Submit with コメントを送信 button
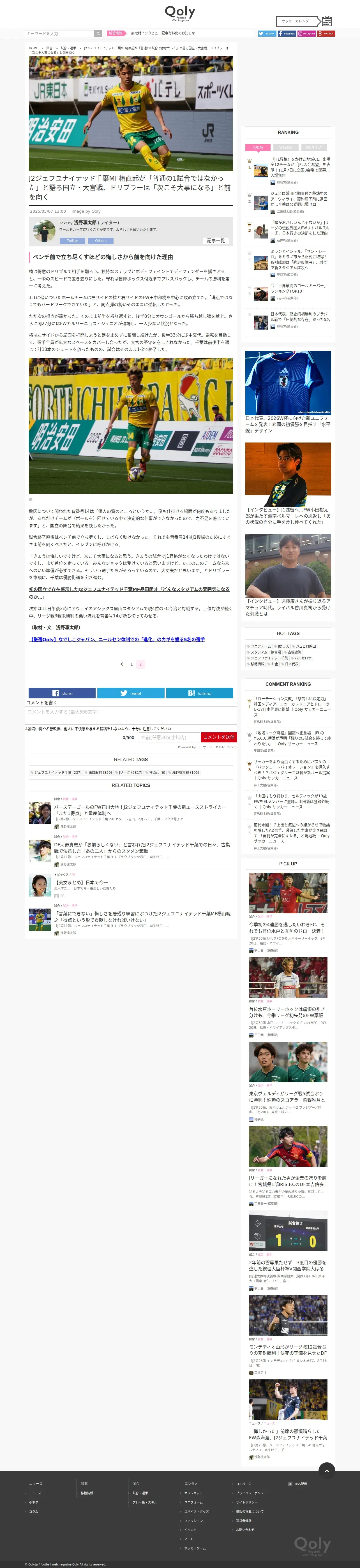The image size is (360, 1568). point(219,737)
